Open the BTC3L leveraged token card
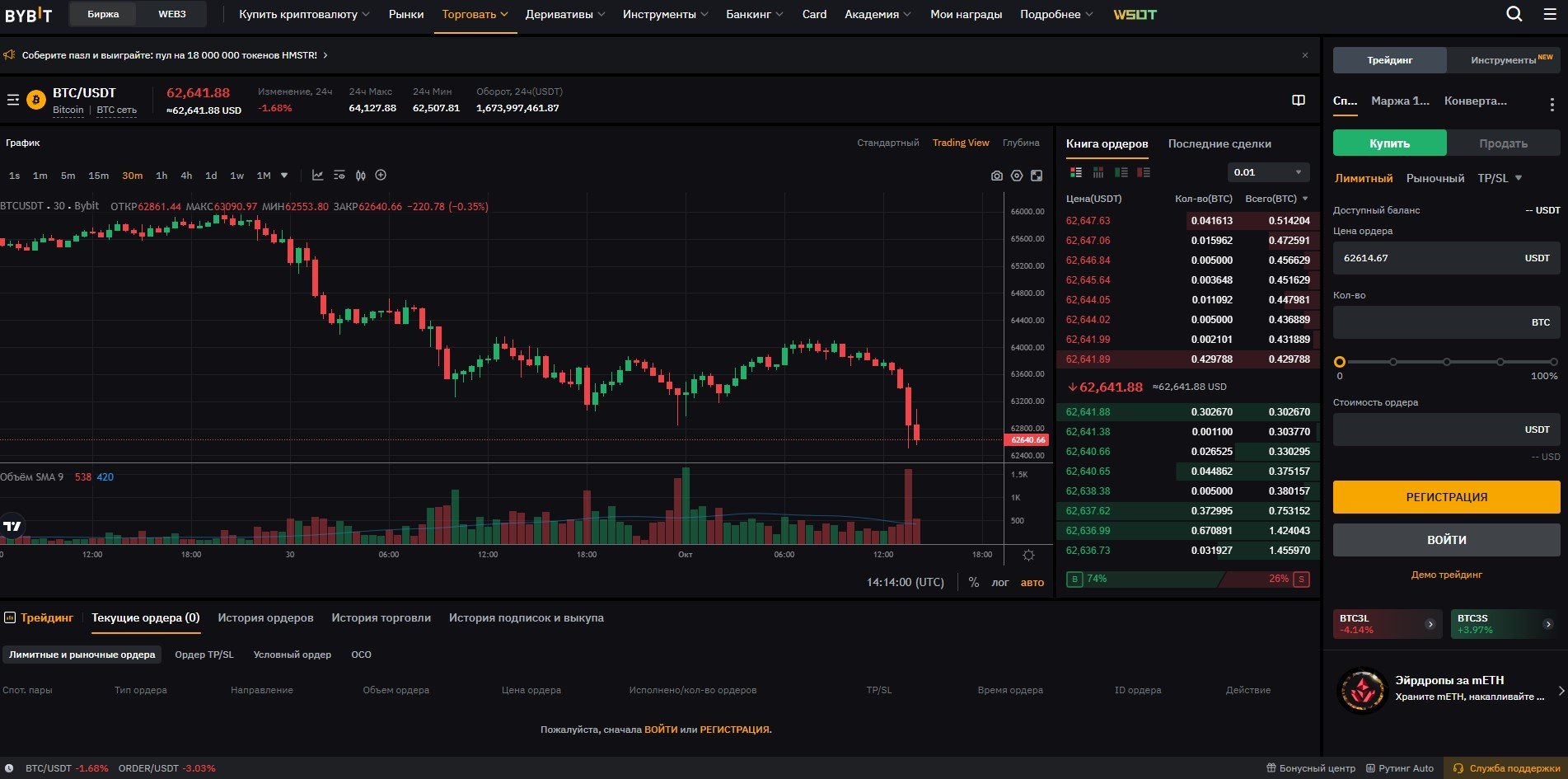This screenshot has height=779, width=1568. (1388, 624)
